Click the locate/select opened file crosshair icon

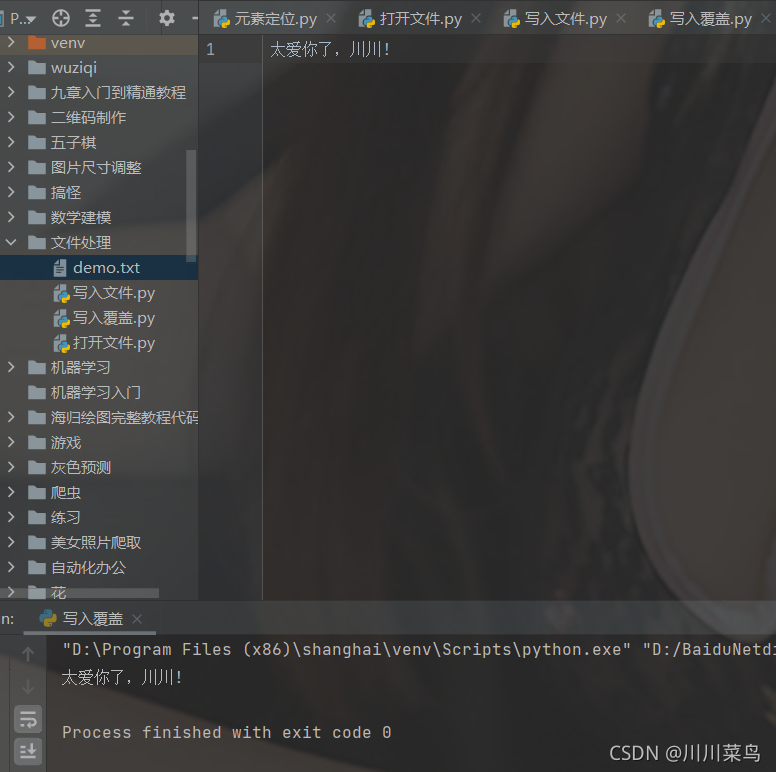click(x=61, y=18)
